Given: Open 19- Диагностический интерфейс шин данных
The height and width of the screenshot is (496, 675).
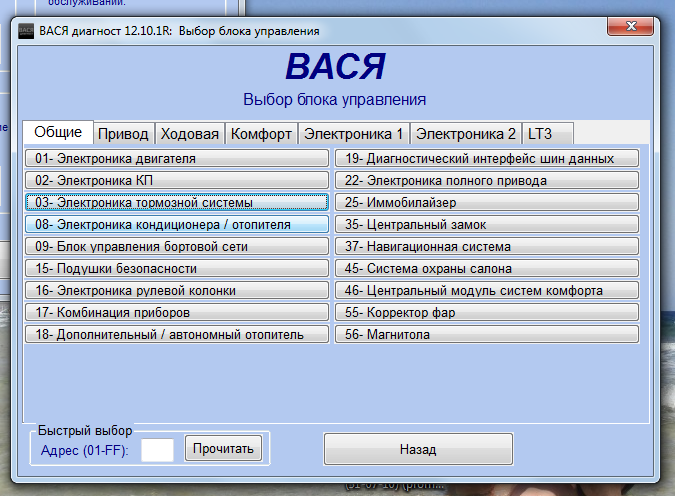Looking at the screenshot, I should (487, 158).
